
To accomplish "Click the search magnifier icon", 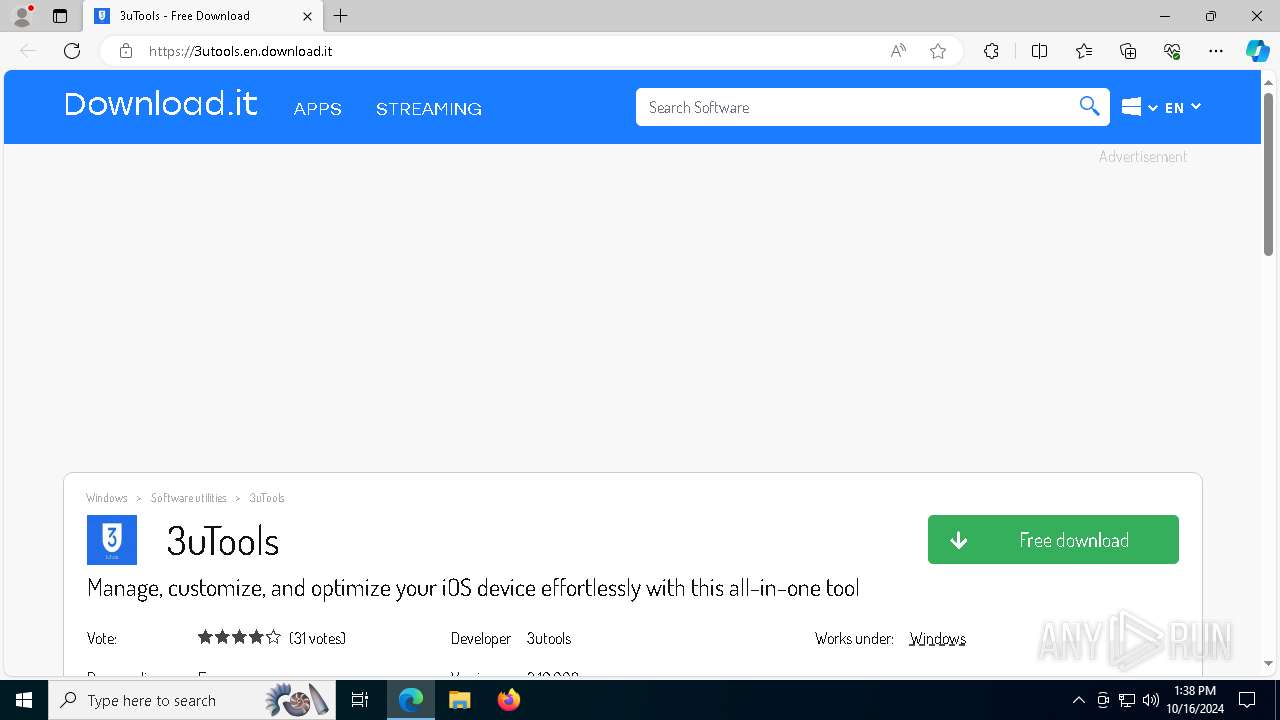I will [x=1090, y=106].
